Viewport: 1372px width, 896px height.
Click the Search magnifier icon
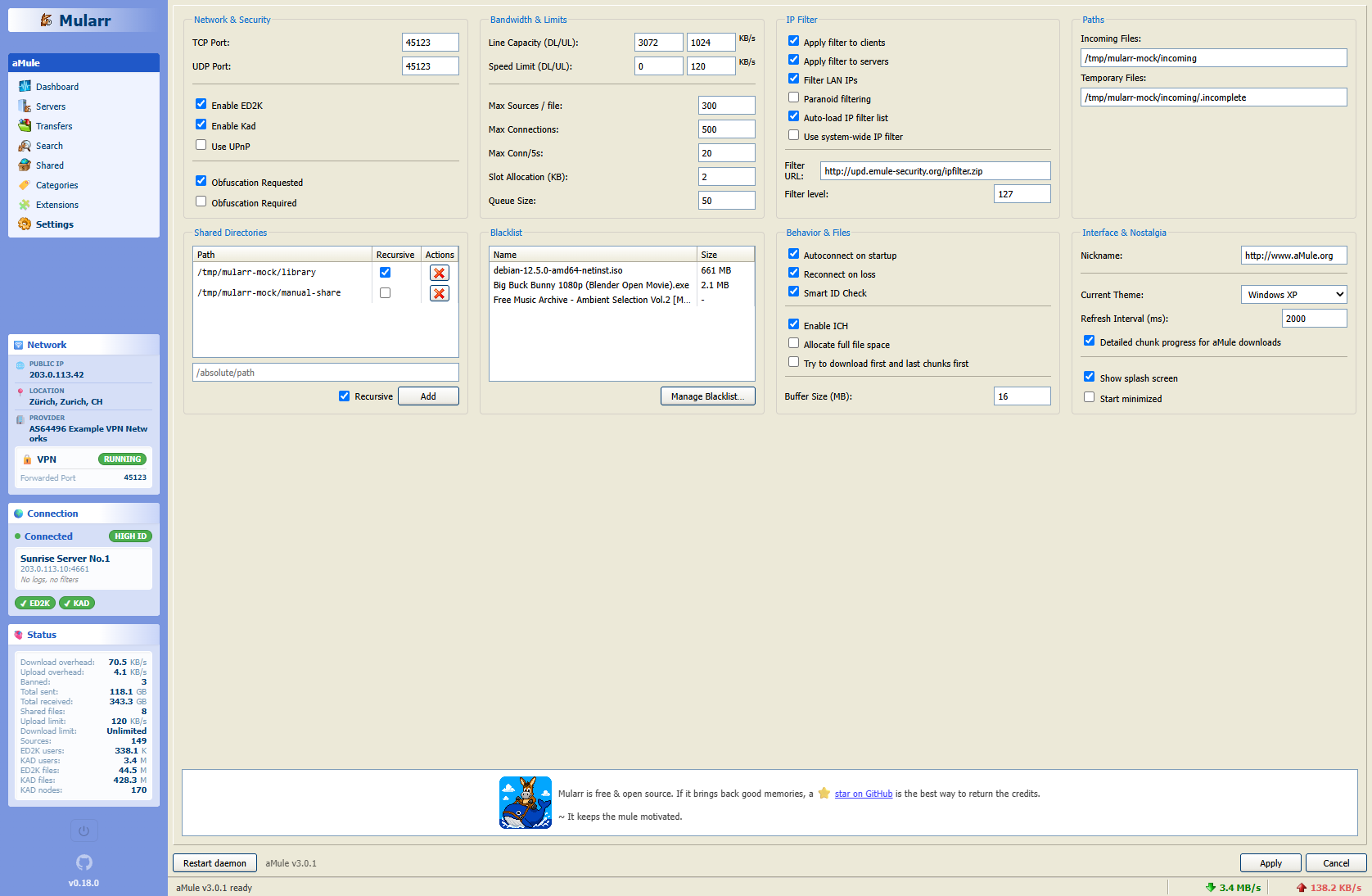[25, 146]
